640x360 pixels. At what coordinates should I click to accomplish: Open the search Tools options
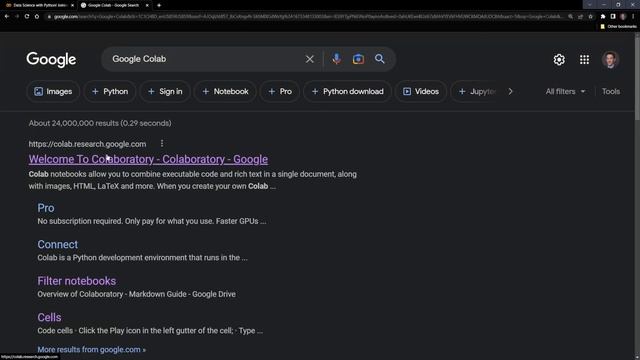click(x=611, y=91)
